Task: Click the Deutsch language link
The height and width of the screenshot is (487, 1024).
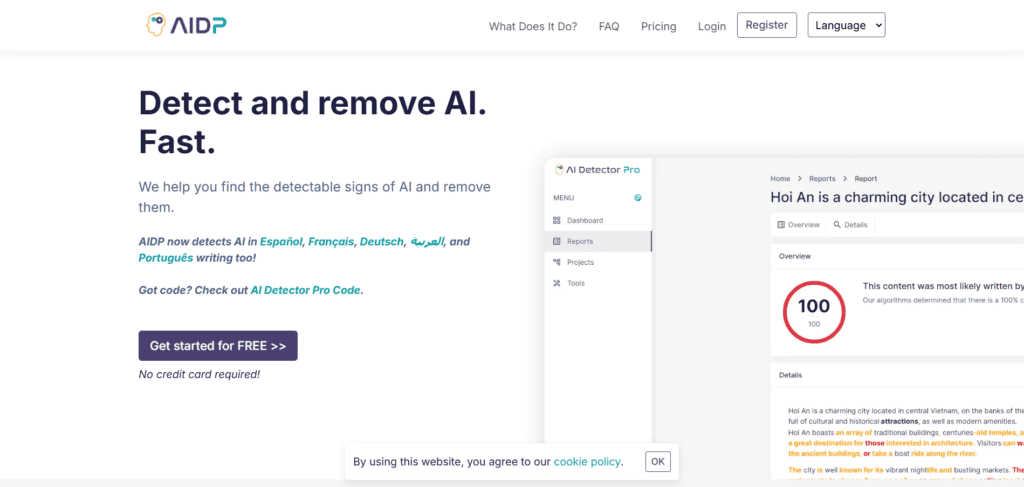Action: (381, 242)
